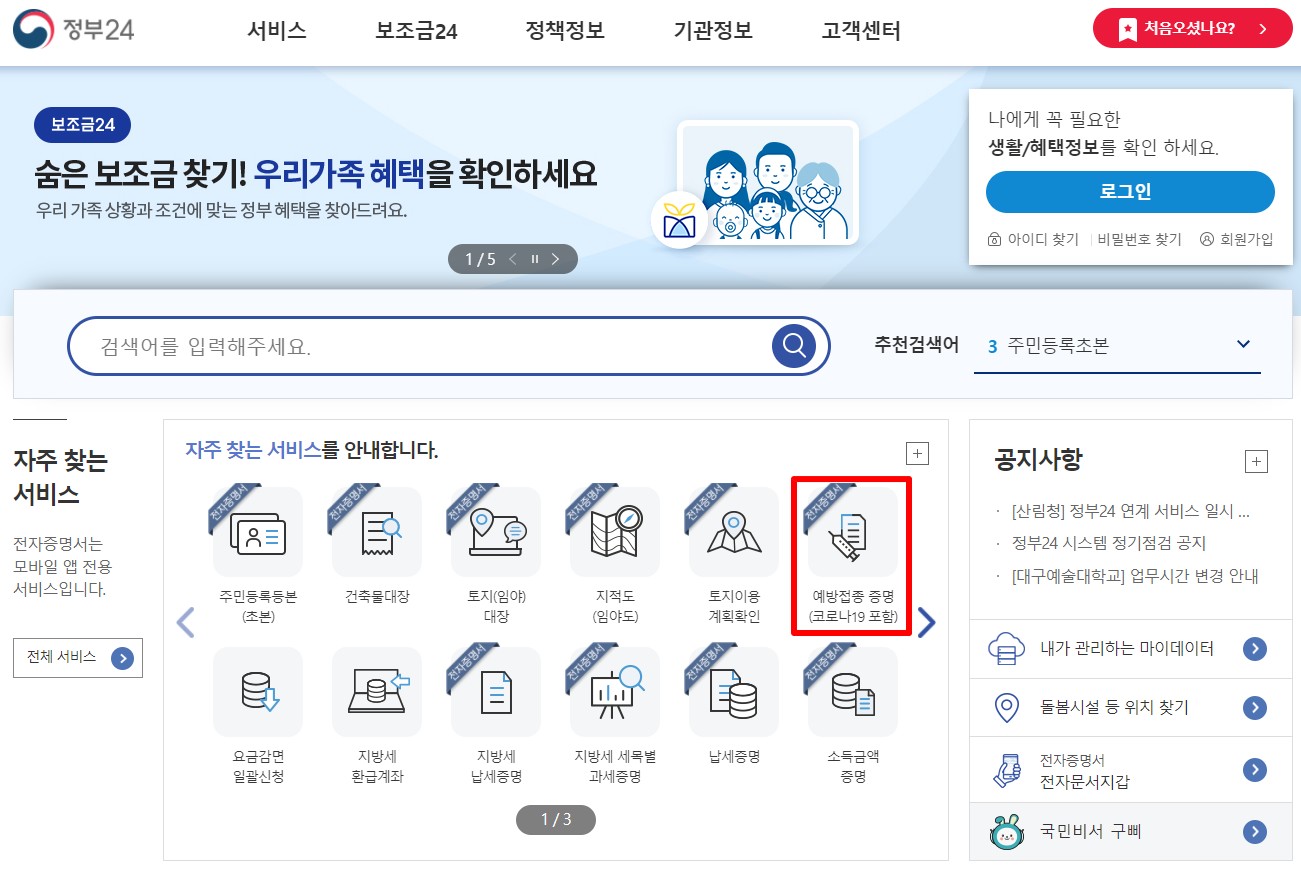
Task: Expand the 추천검색어 keyword list
Action: (x=1243, y=344)
